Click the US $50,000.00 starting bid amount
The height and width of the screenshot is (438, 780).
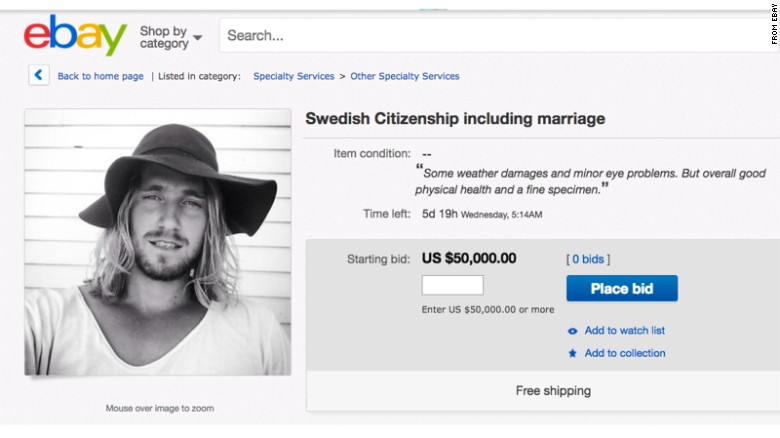coord(469,258)
